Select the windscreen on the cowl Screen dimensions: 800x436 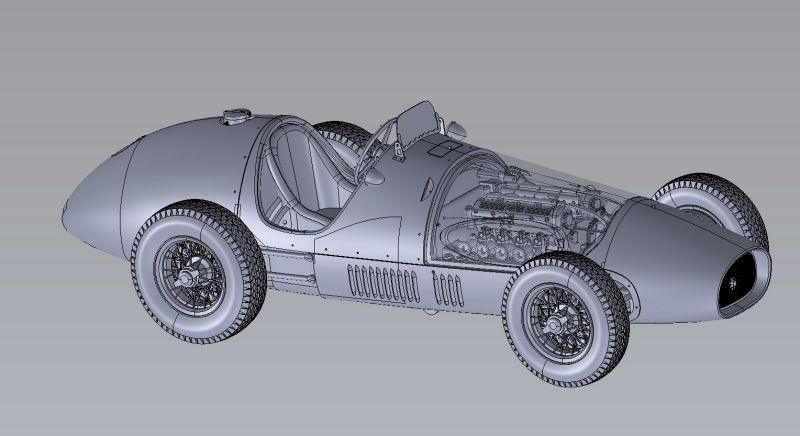pyautogui.click(x=418, y=122)
